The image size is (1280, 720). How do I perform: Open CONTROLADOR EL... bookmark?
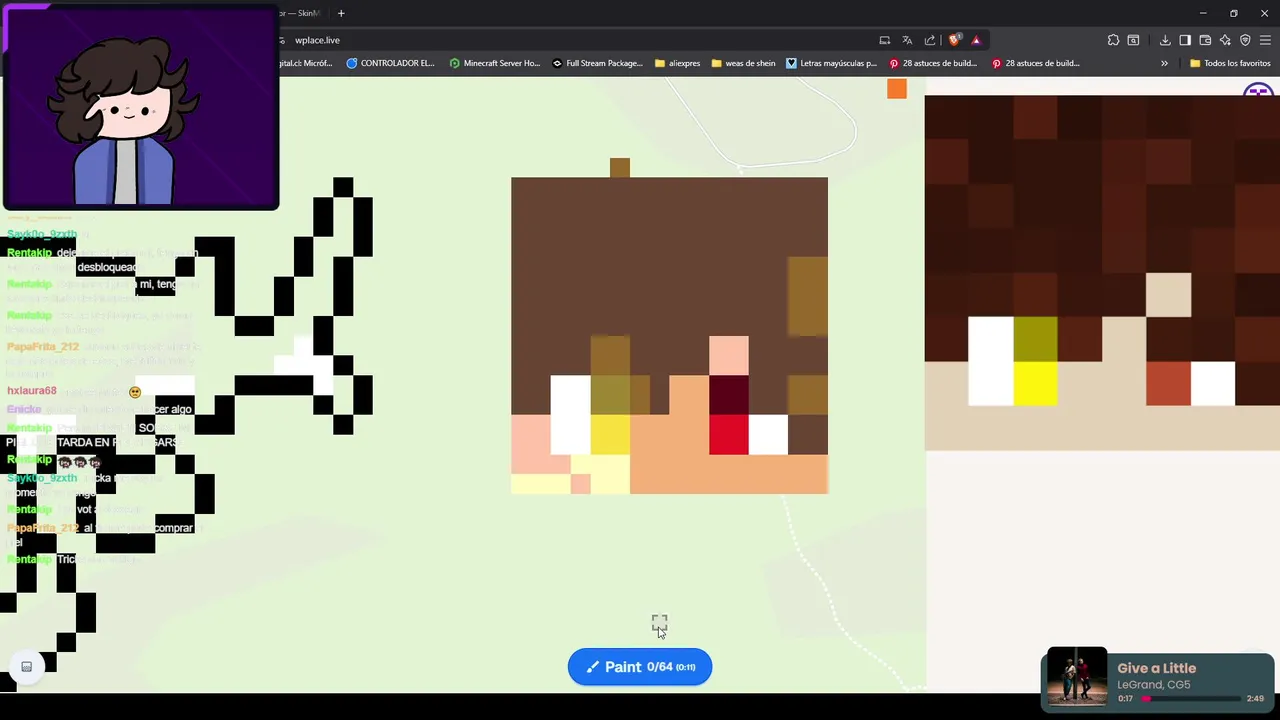pyautogui.click(x=390, y=63)
